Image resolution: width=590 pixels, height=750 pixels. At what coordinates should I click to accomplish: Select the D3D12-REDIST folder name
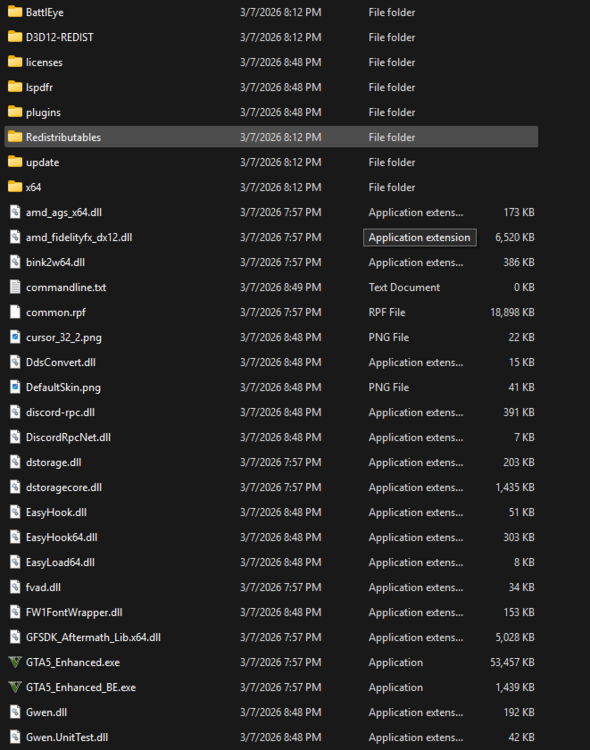click(x=60, y=37)
